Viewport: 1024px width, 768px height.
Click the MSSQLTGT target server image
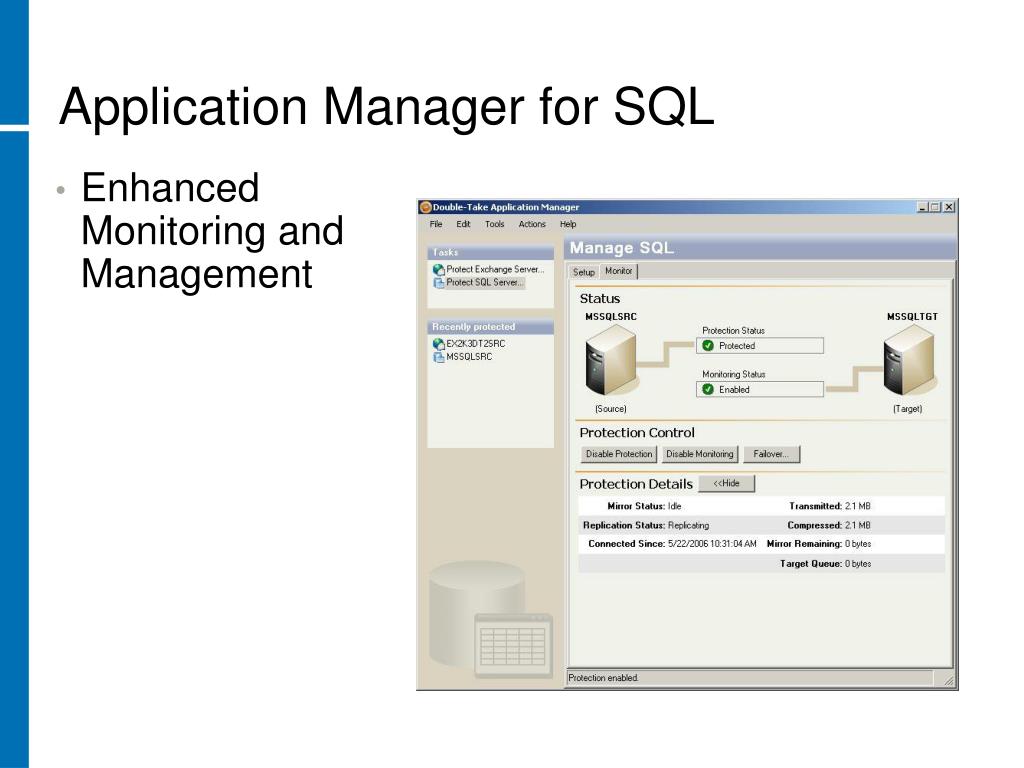tap(909, 360)
